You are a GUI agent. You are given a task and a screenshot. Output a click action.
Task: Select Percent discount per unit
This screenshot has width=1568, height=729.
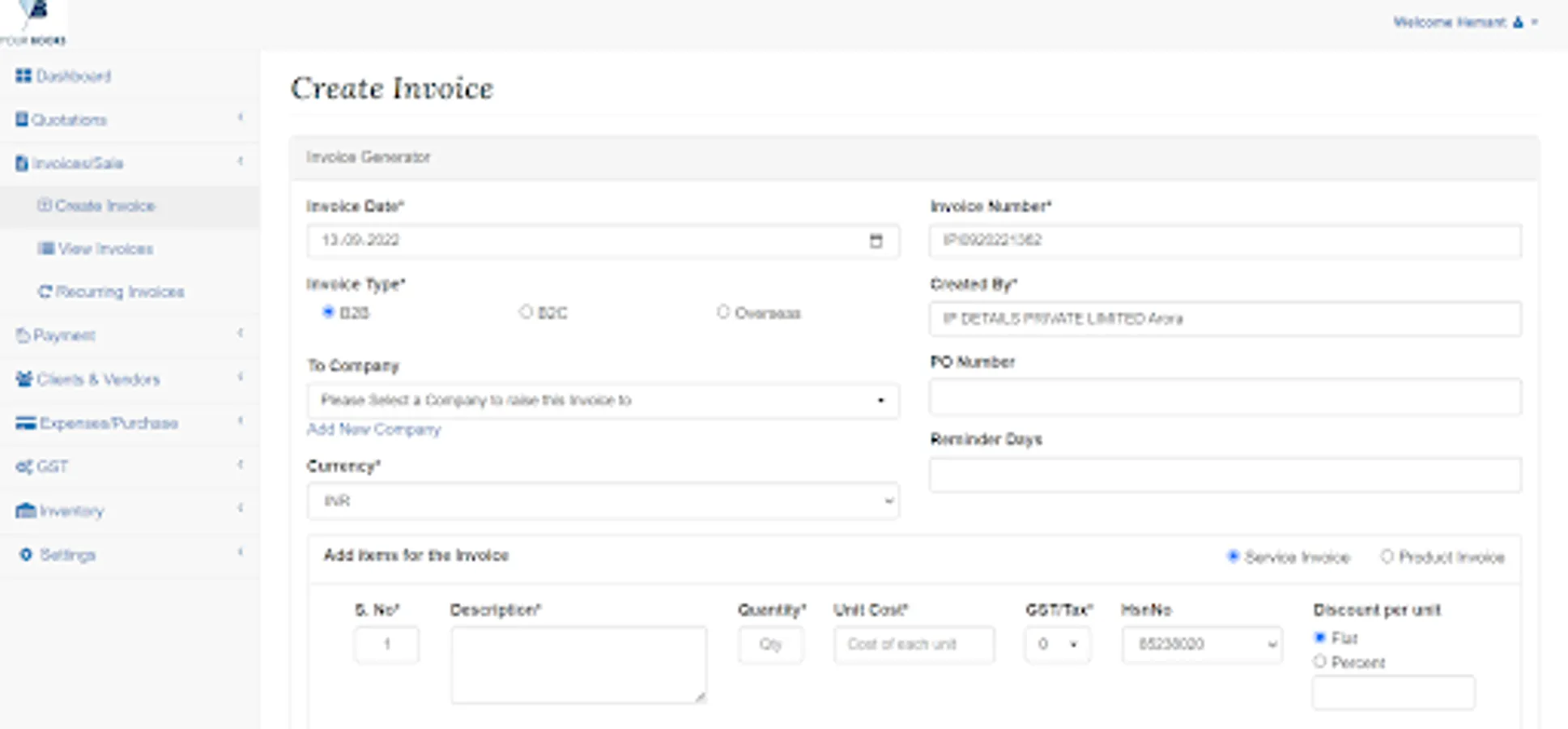click(x=1320, y=662)
